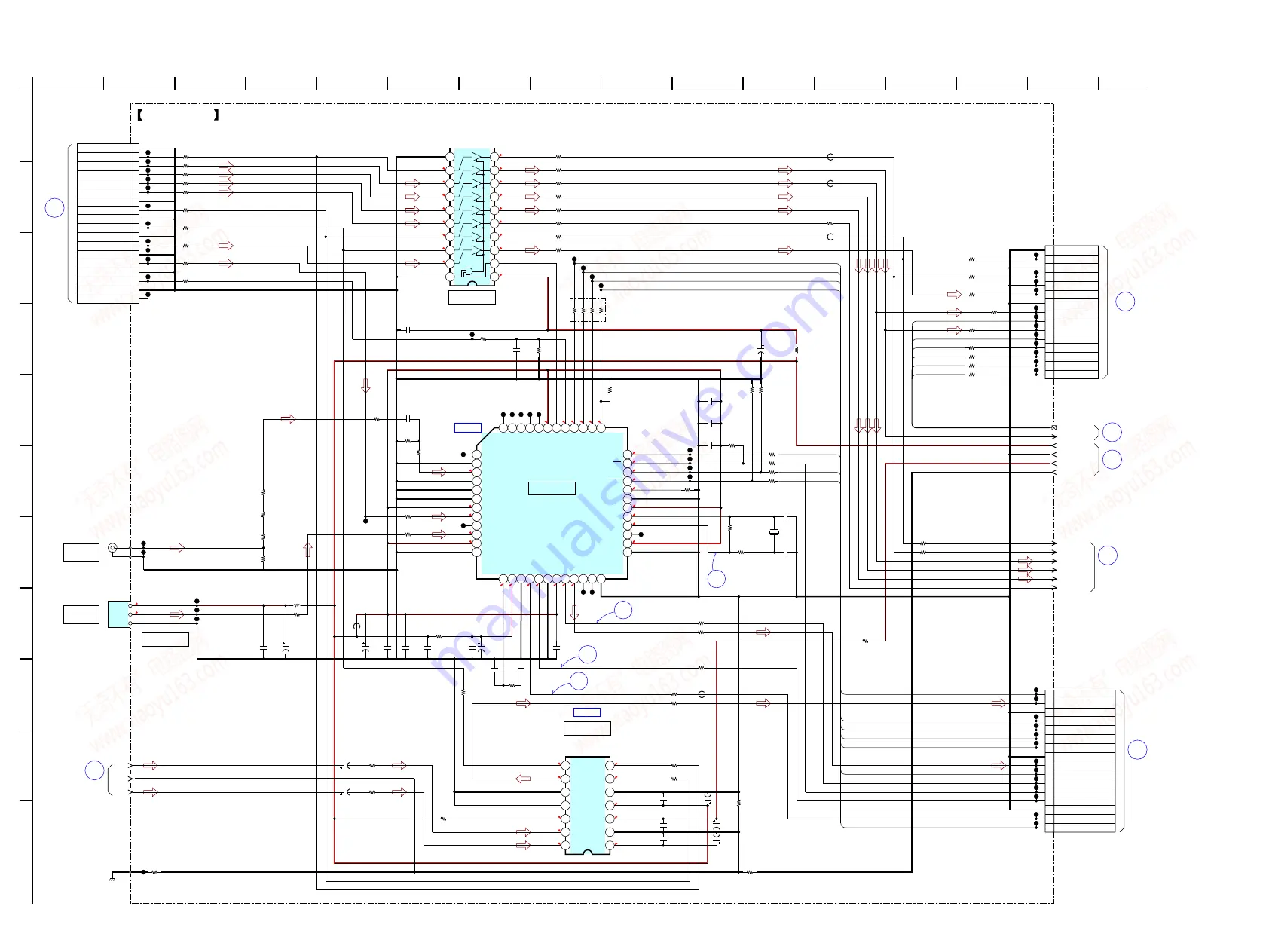1266x952 pixels.
Task: Click the empty label box inside the main IC
Action: (552, 488)
